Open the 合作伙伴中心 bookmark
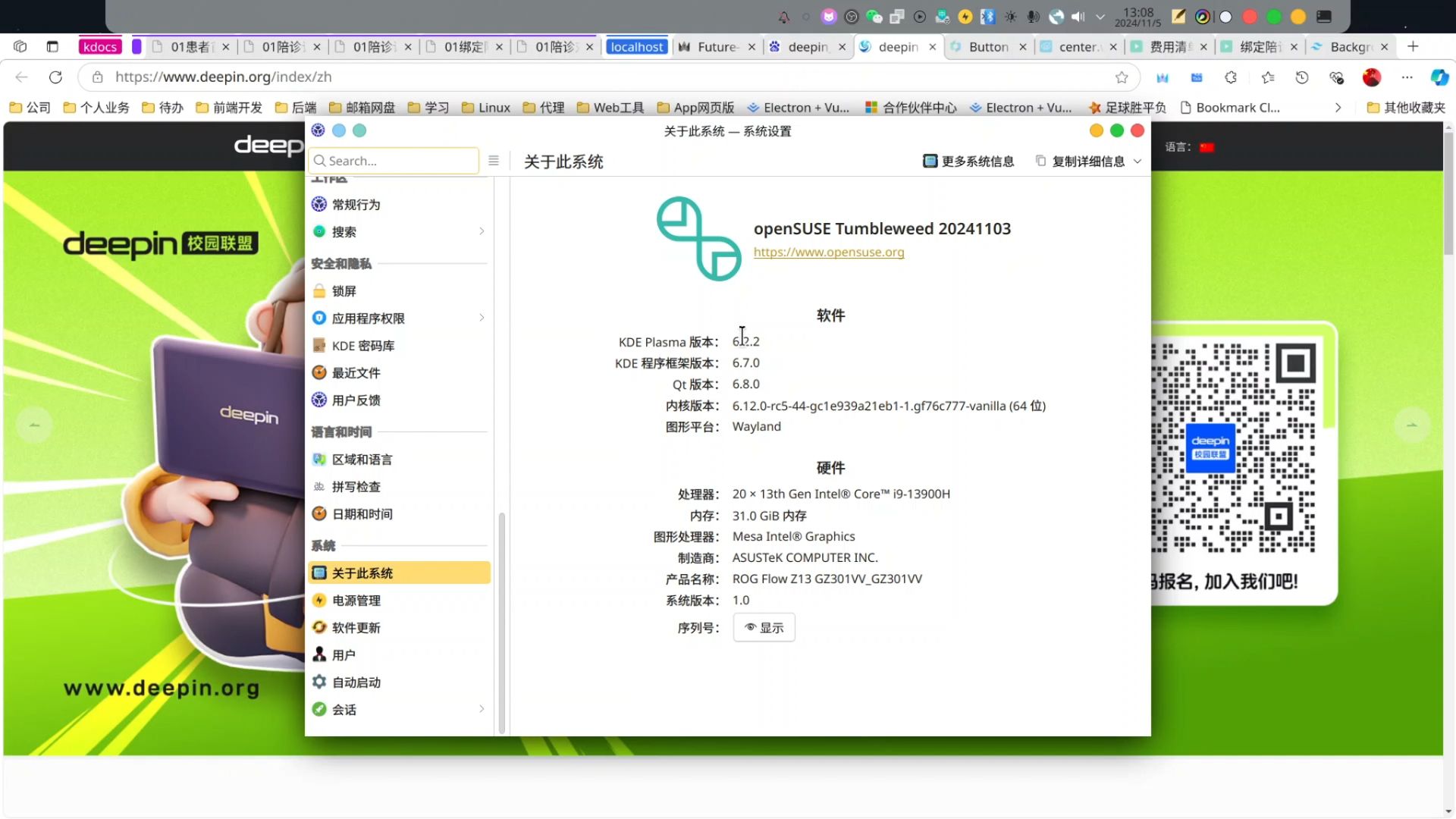The width and height of the screenshot is (1456, 819). tap(911, 108)
